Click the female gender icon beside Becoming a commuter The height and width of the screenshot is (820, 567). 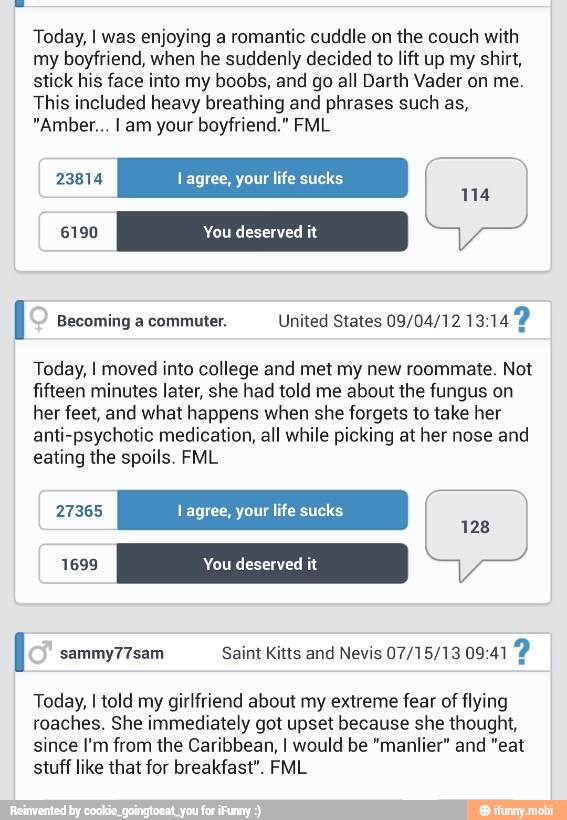click(x=39, y=320)
